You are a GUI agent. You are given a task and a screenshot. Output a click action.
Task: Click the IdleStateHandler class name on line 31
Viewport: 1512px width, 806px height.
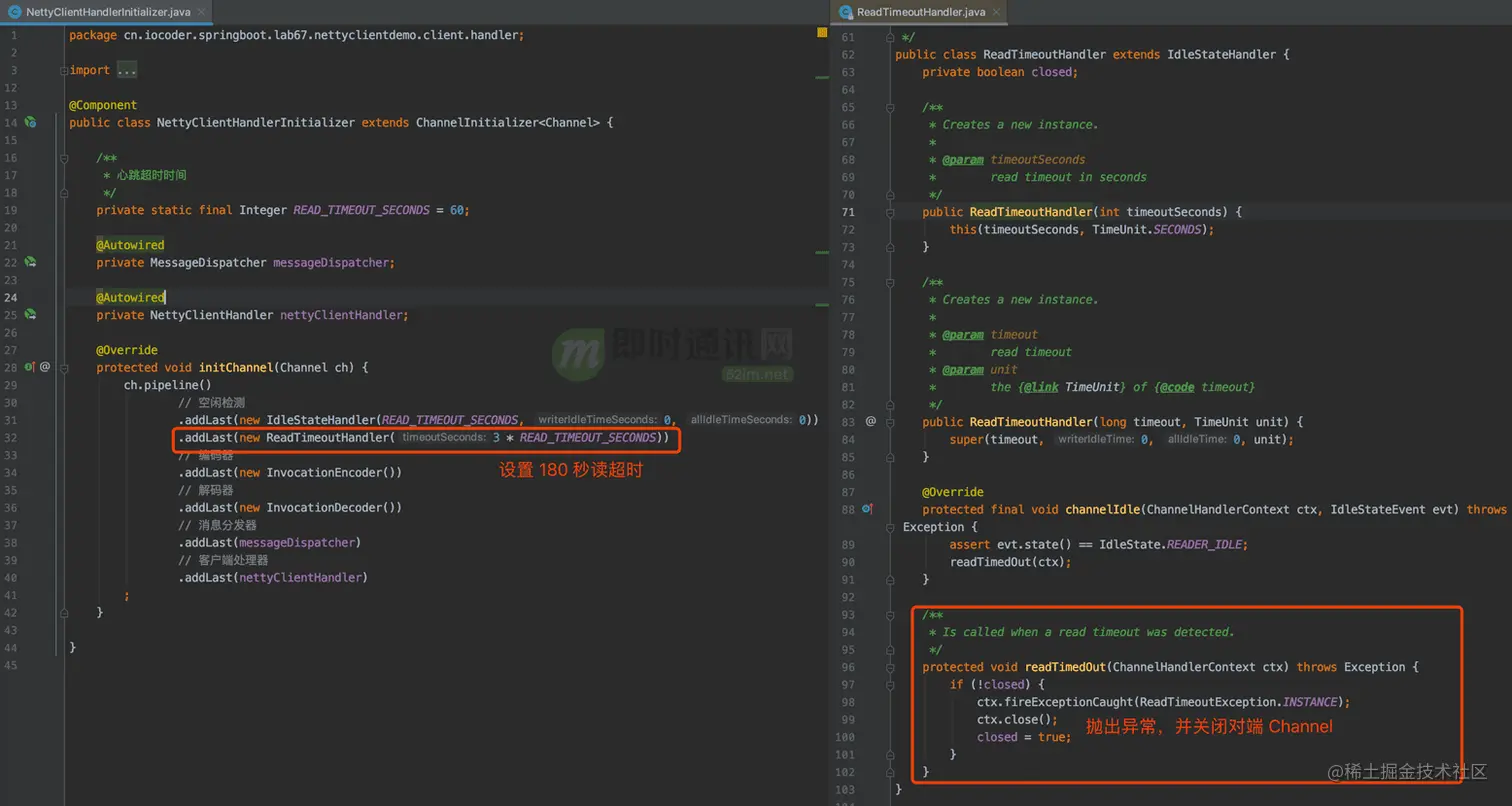(321, 420)
